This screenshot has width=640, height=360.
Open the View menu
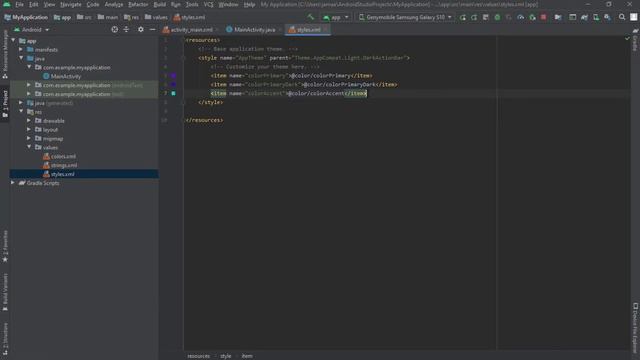tap(49, 4)
